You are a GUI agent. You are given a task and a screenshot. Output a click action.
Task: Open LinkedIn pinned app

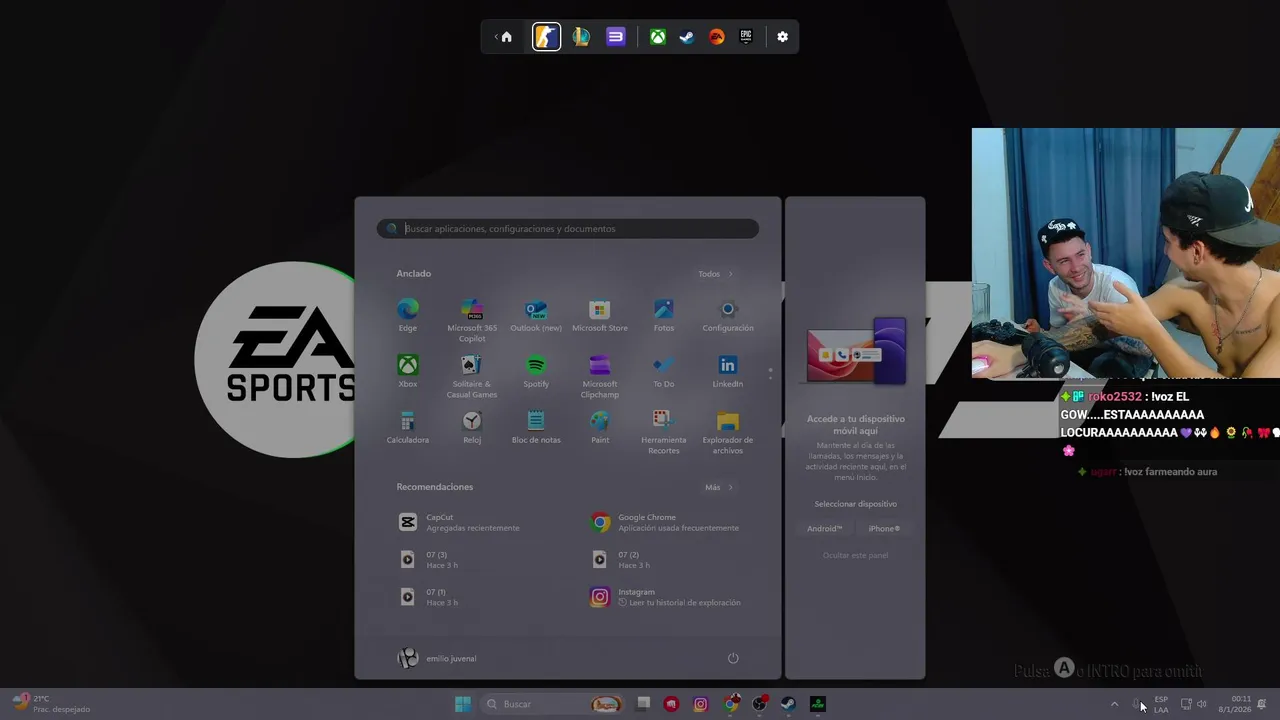coord(728,371)
